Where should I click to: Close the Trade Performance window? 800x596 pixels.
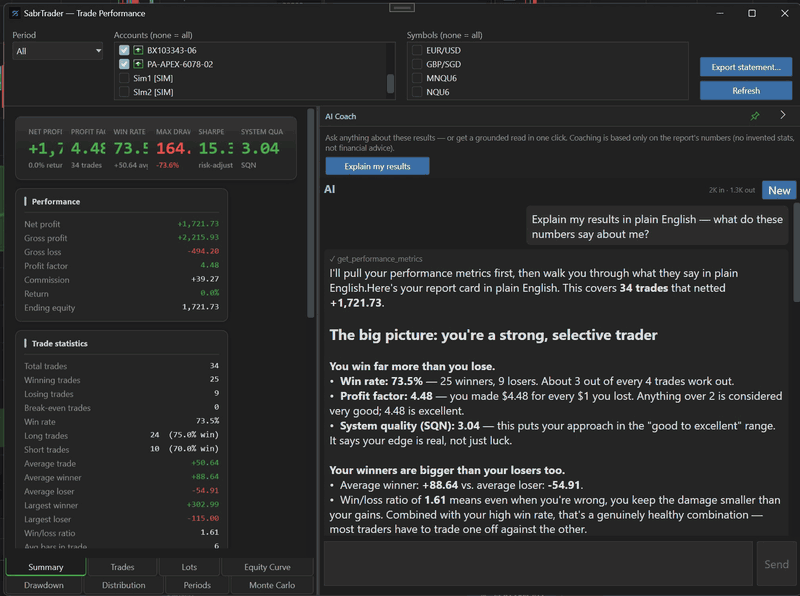pos(785,13)
